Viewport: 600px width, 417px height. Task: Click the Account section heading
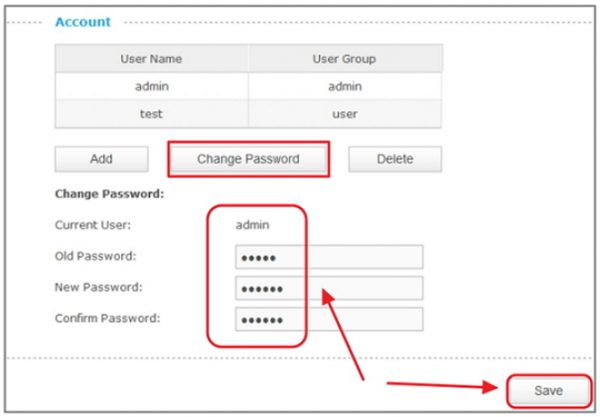(83, 21)
